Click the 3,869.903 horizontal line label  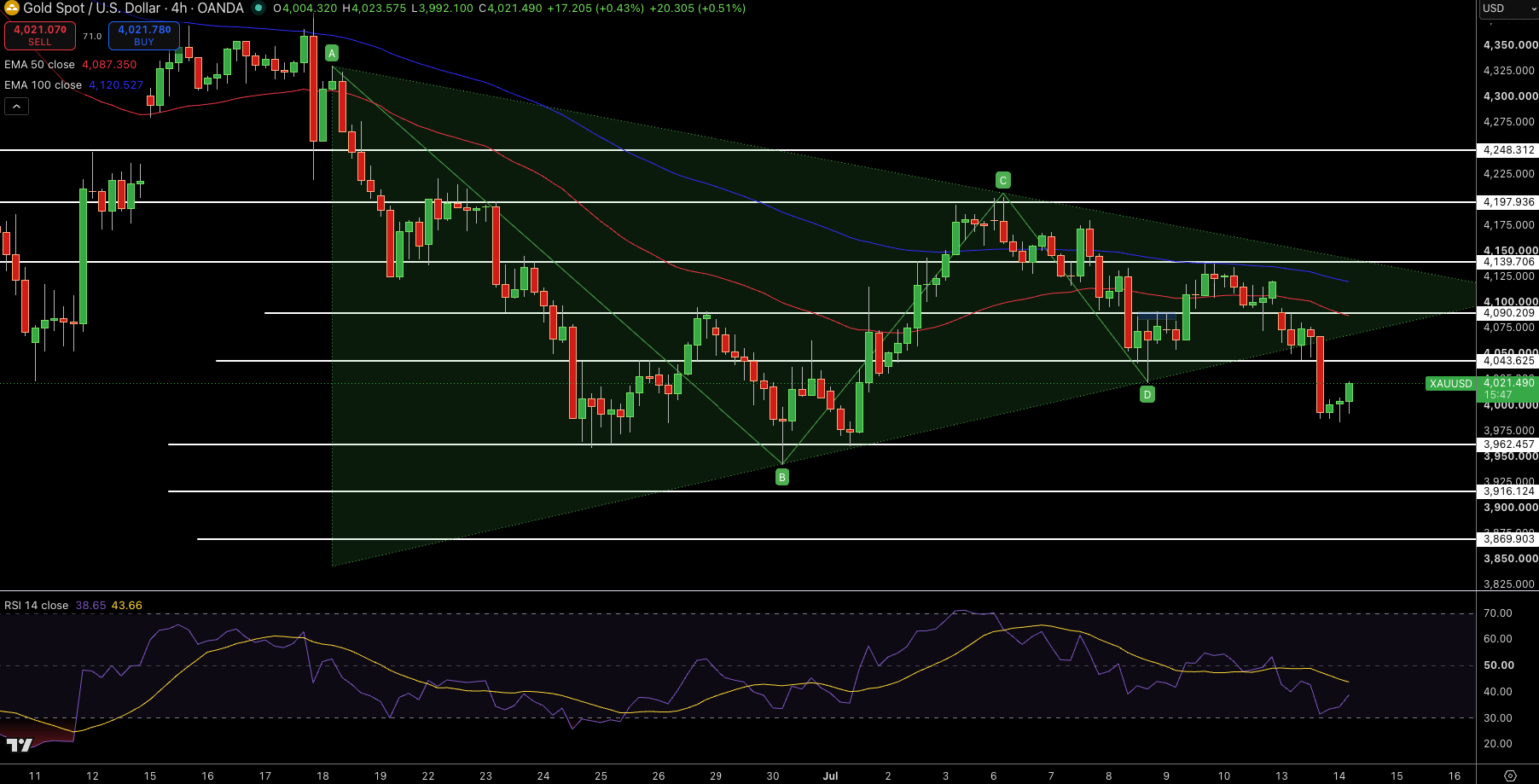pyautogui.click(x=1508, y=539)
